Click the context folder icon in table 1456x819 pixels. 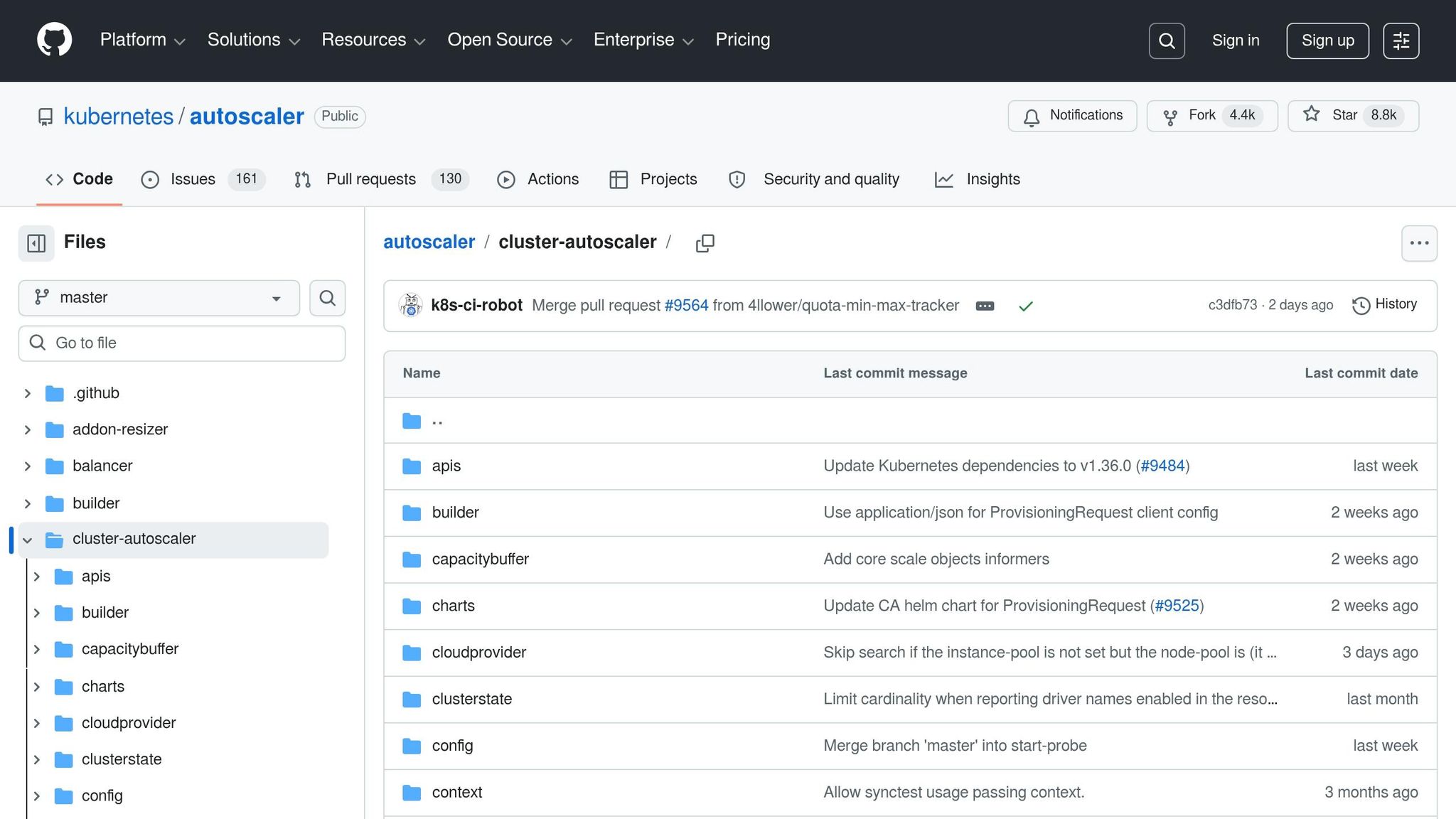tap(412, 793)
